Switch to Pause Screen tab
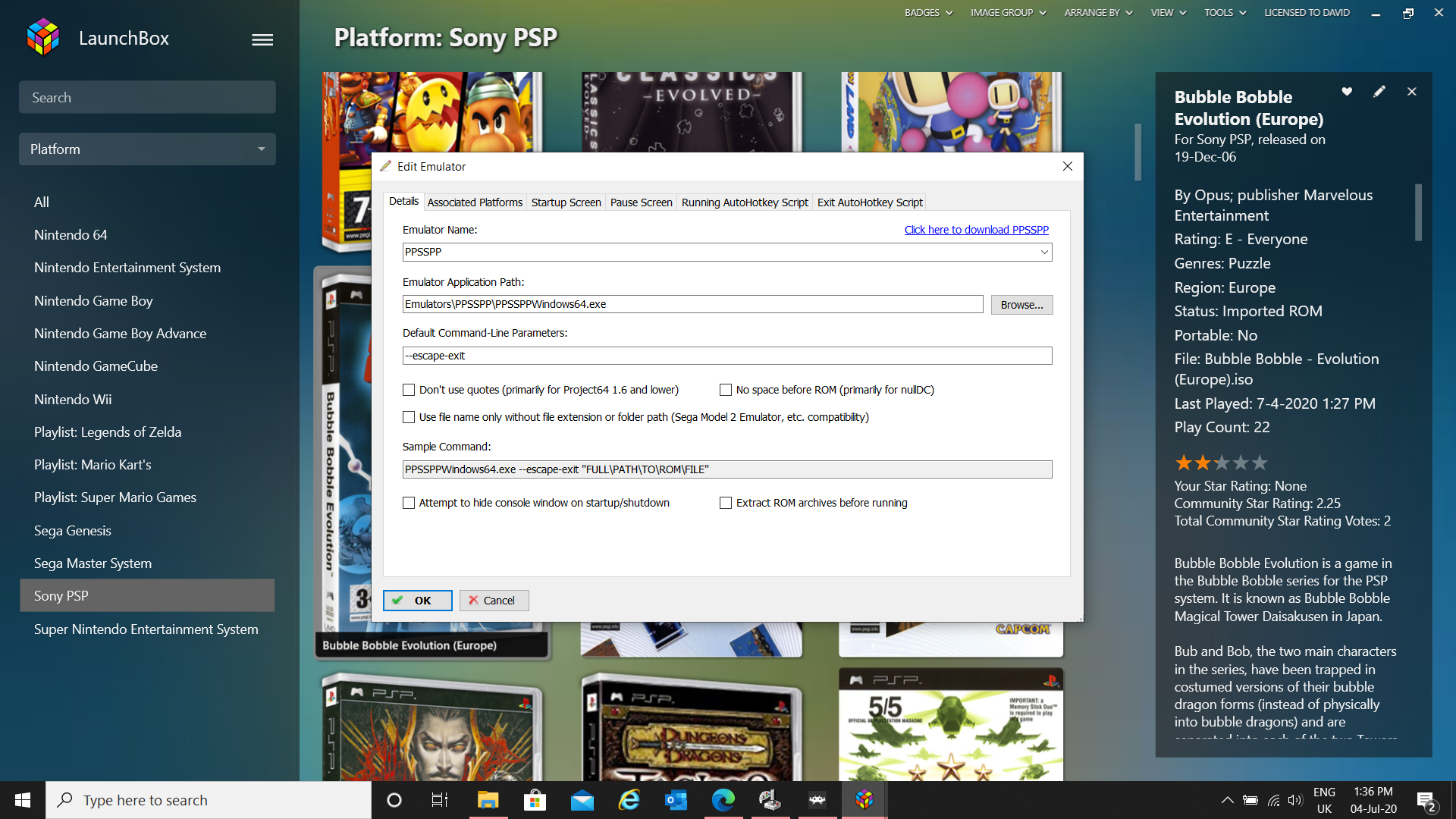The image size is (1456, 819). tap(641, 202)
